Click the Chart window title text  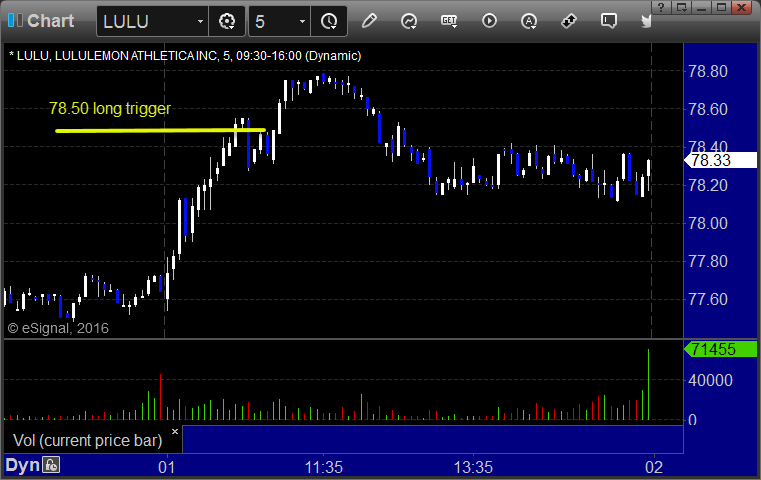pyautogui.click(x=50, y=20)
